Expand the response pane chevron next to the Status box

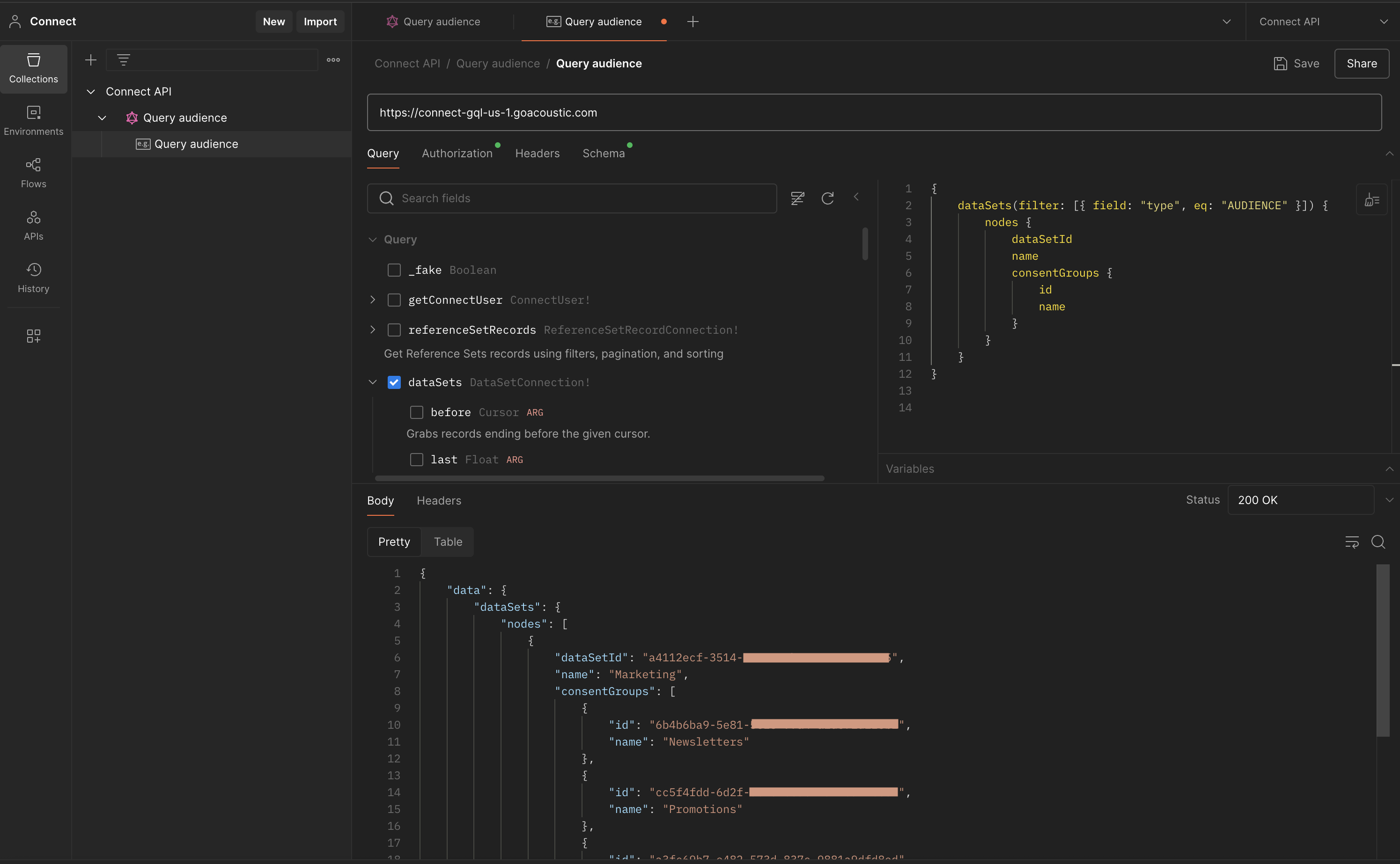coord(1389,500)
